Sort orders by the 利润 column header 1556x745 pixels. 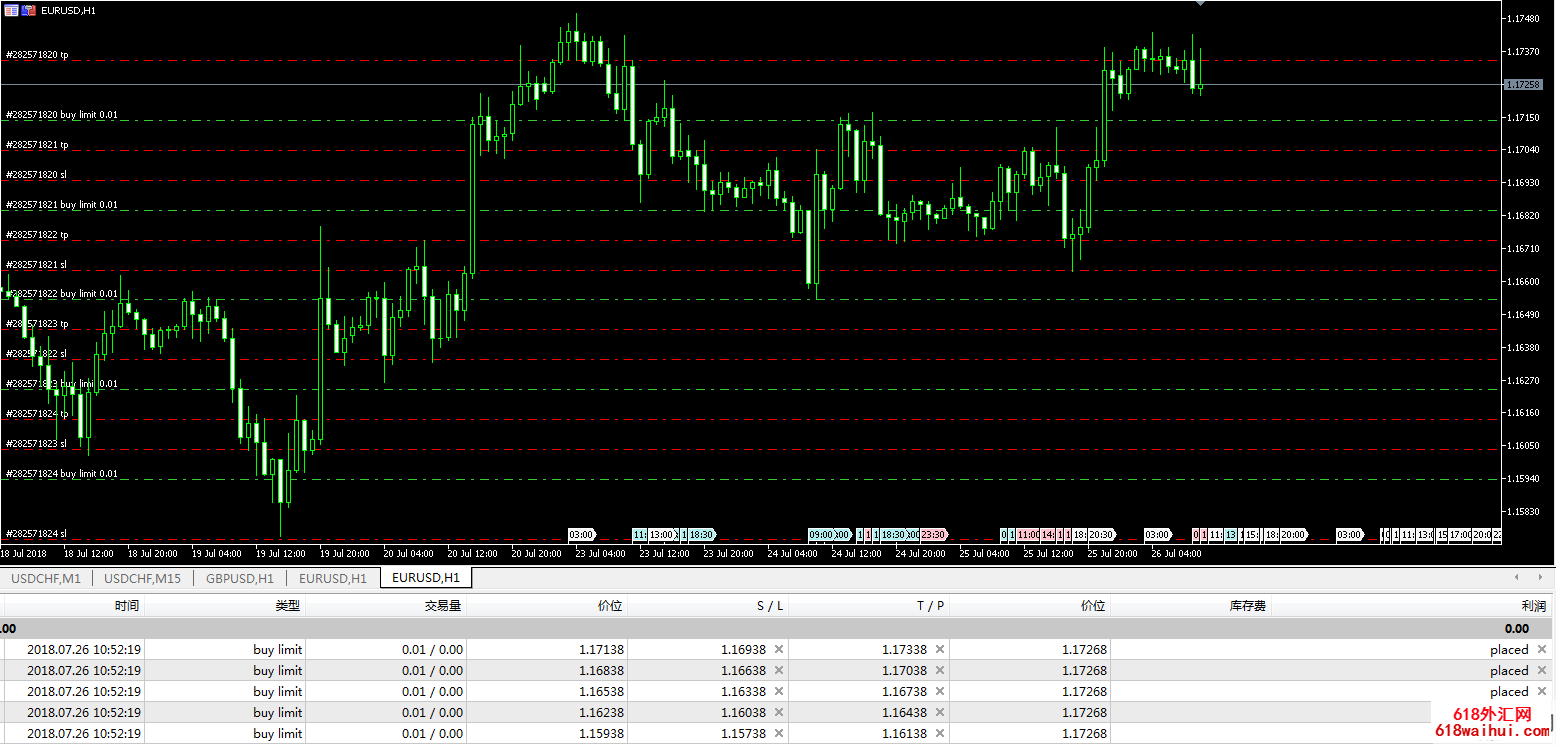pos(1533,605)
